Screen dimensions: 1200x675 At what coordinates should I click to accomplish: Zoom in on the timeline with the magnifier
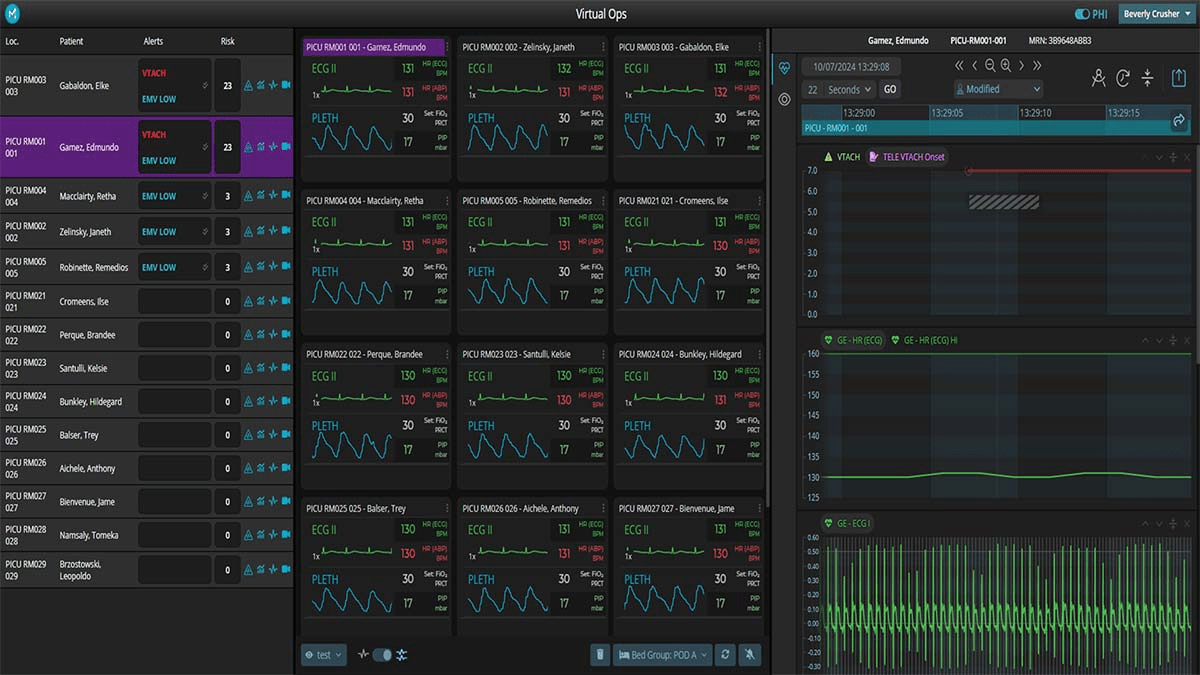pos(1005,65)
